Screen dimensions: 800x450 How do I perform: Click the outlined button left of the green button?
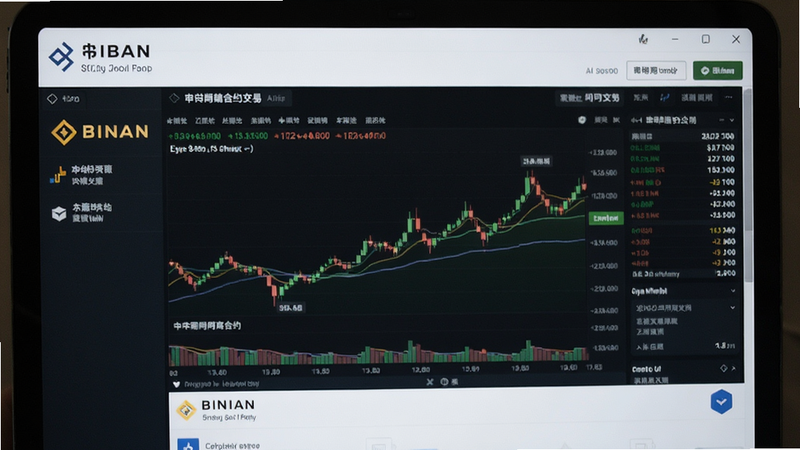coord(656,70)
